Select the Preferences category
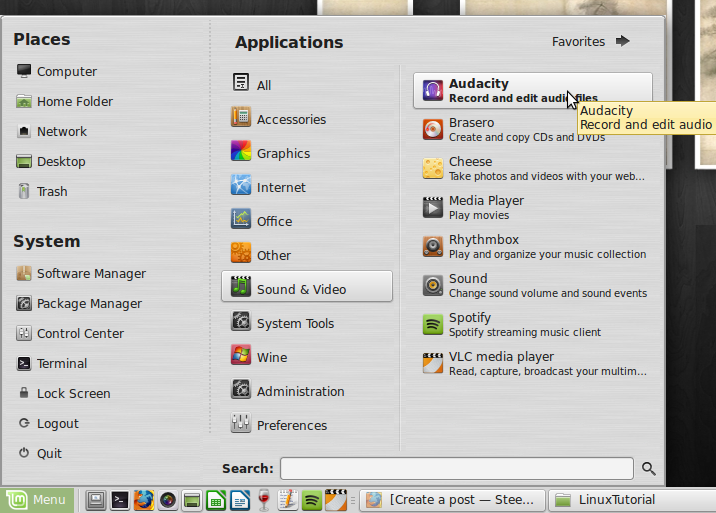 click(307, 423)
